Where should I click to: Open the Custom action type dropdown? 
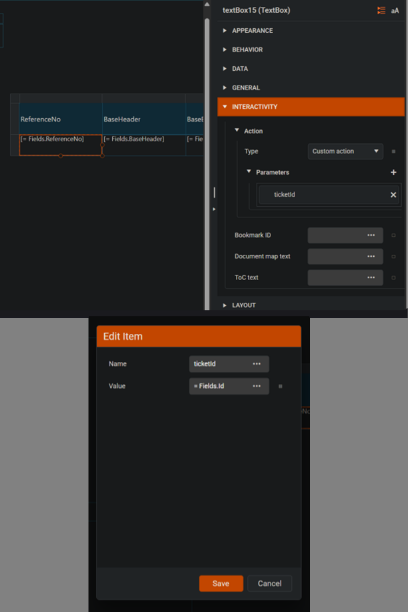coord(345,151)
